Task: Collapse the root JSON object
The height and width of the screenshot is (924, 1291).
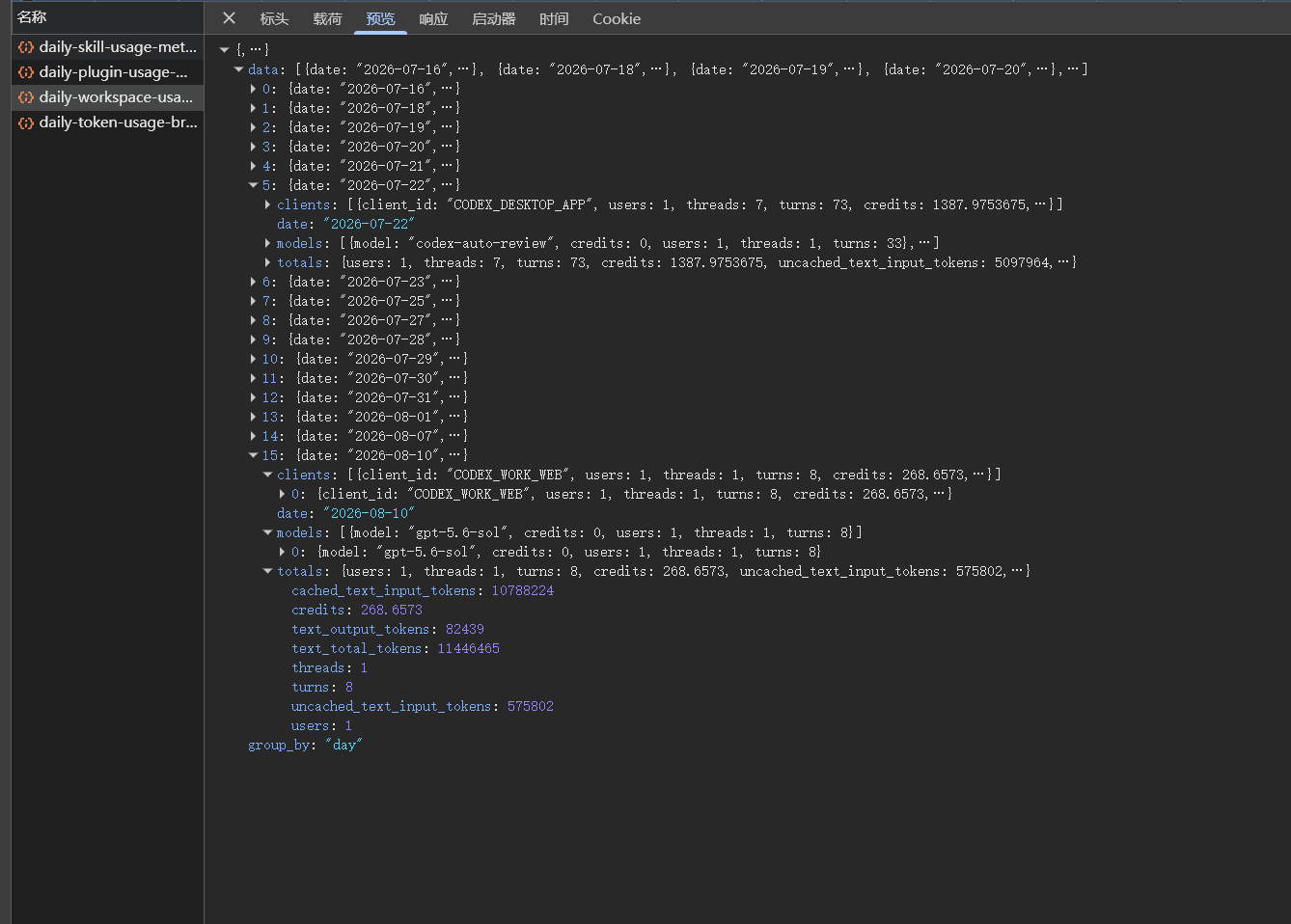Action: coord(224,50)
